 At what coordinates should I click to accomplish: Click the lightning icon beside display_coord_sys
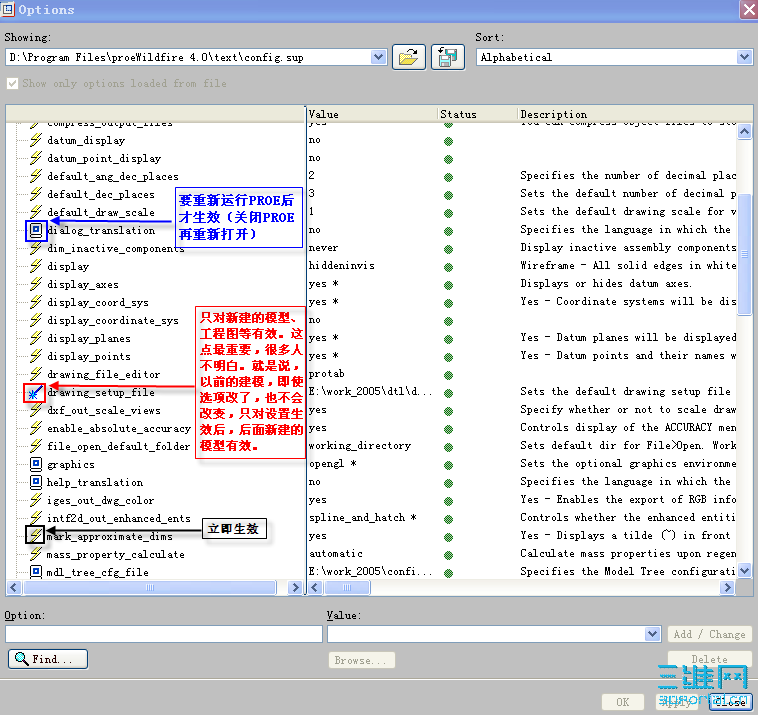[36, 302]
